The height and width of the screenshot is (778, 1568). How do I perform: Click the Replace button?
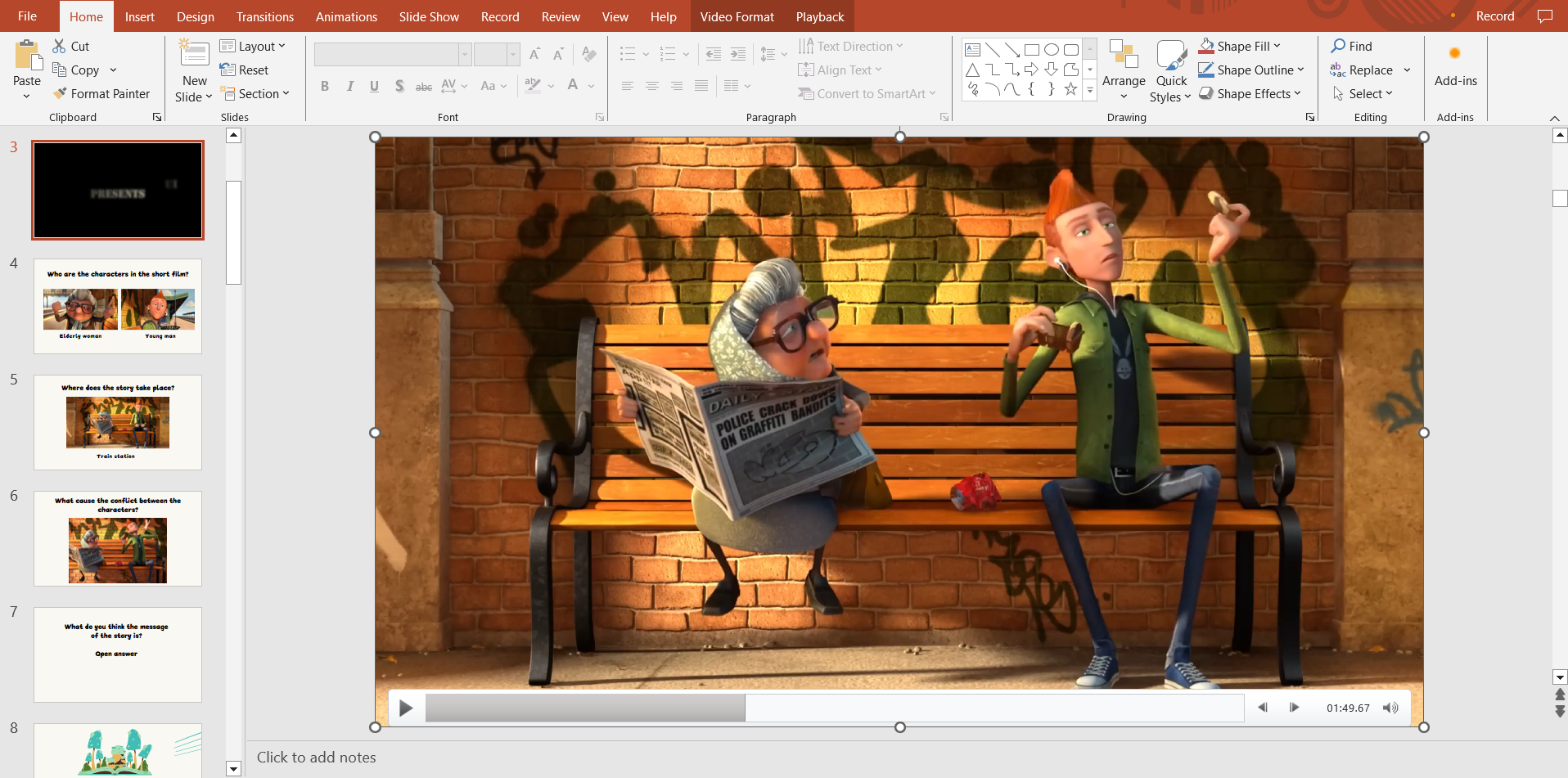(x=1362, y=70)
